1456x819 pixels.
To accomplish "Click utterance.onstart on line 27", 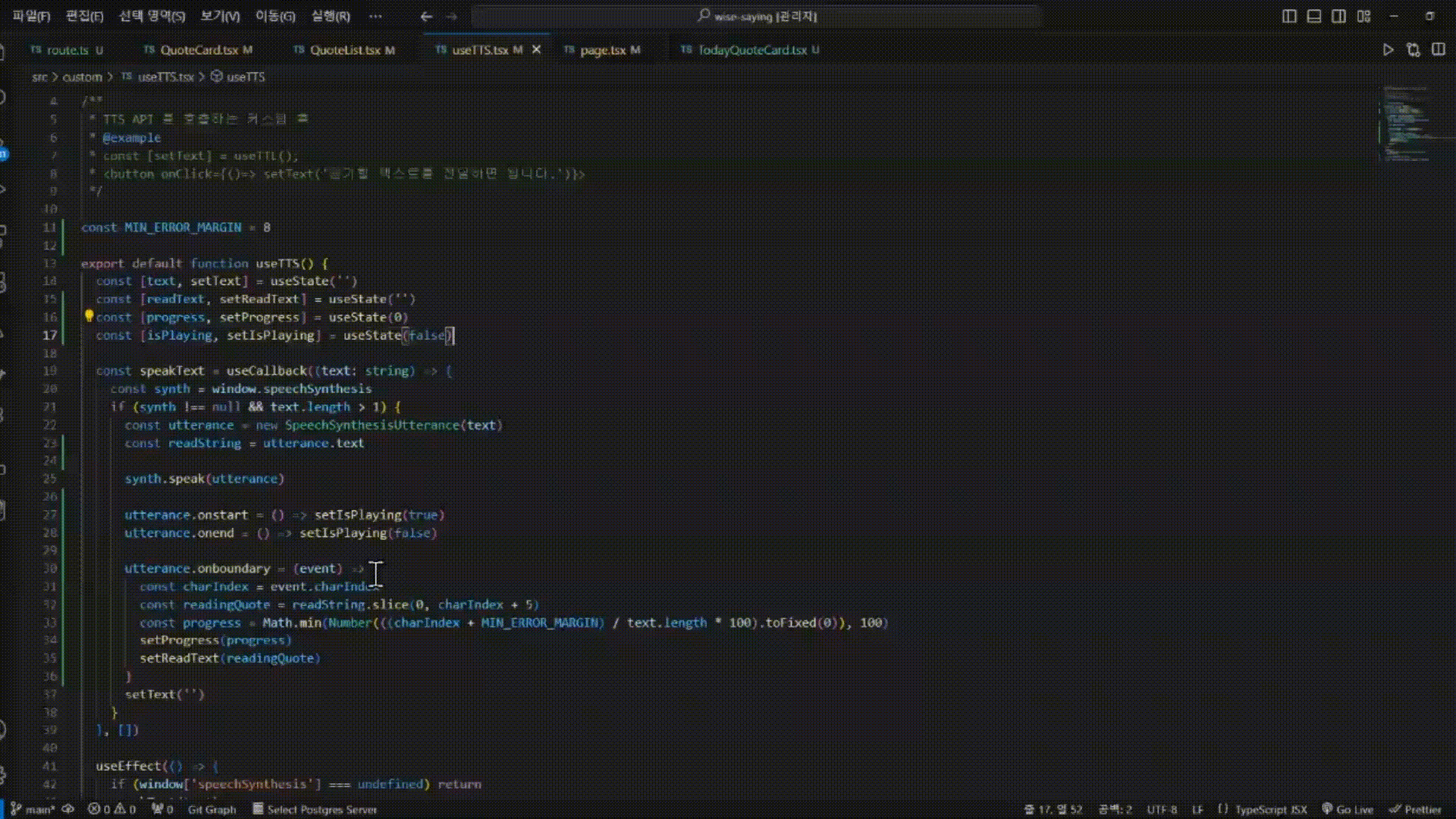I will 186,514.
